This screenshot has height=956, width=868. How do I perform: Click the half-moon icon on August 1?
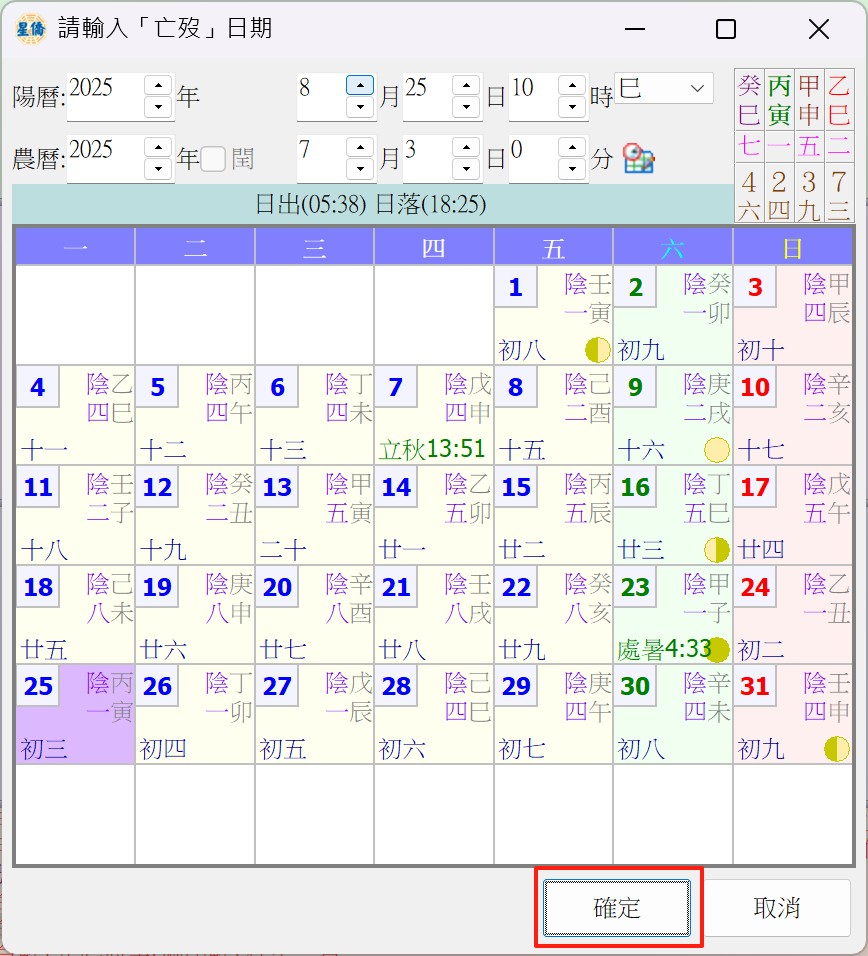coord(597,349)
